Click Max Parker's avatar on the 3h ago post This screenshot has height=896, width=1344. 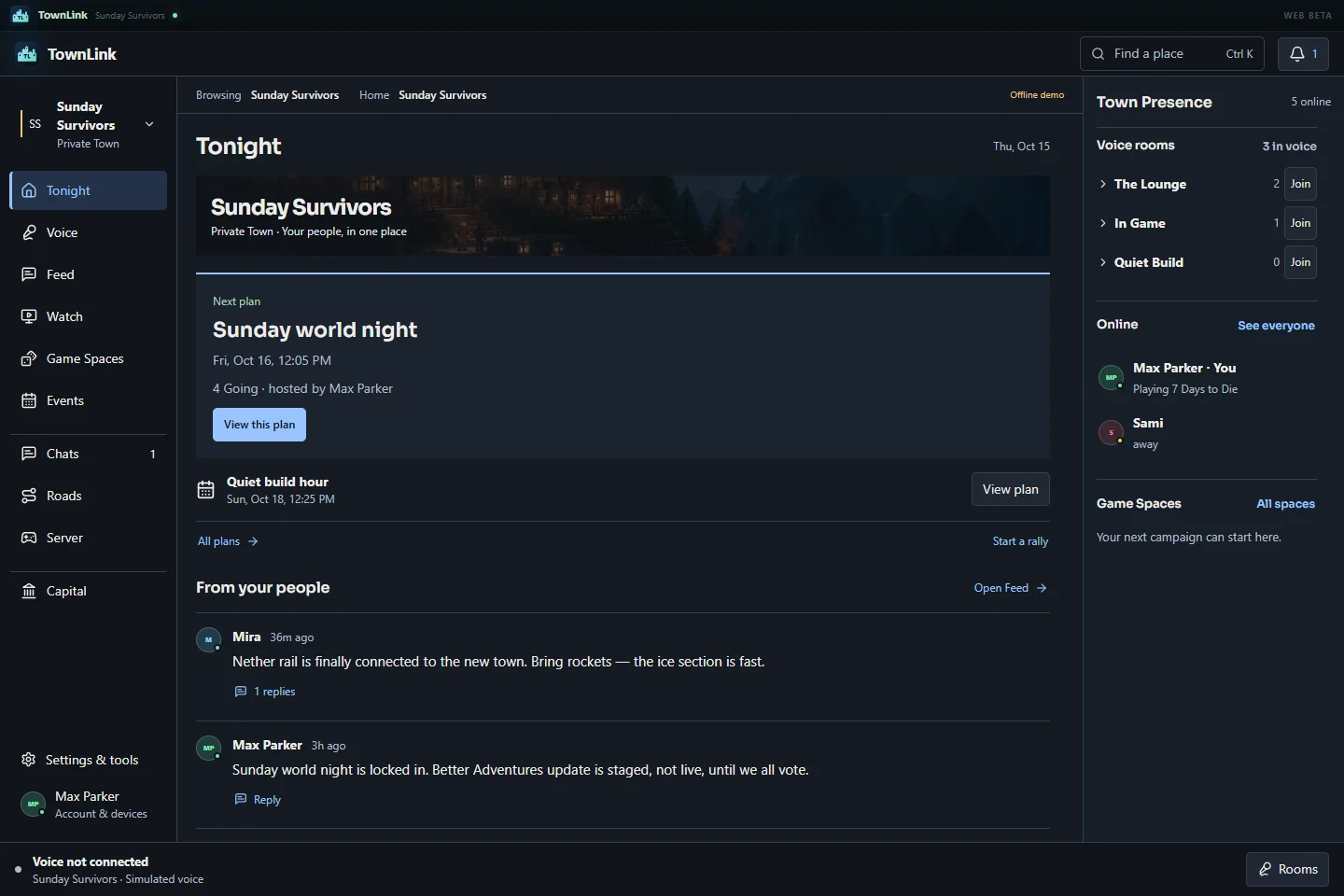coord(208,748)
